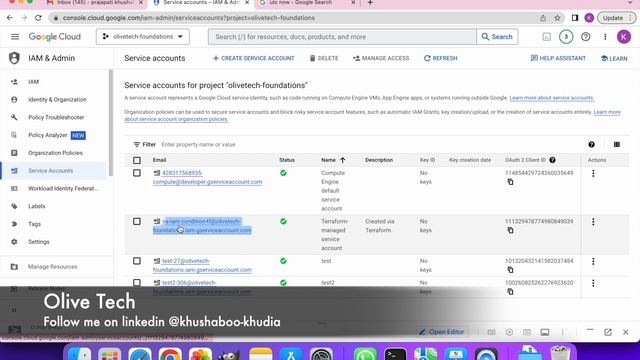
Task: Open WhatsApp from the dock
Action: 365,354
